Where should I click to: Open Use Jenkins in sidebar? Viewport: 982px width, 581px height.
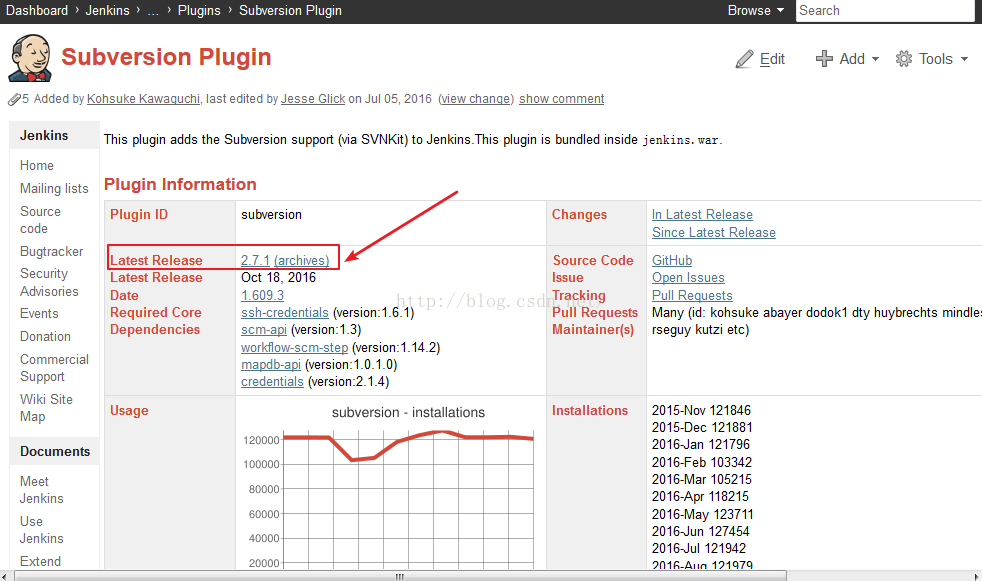click(x=41, y=530)
